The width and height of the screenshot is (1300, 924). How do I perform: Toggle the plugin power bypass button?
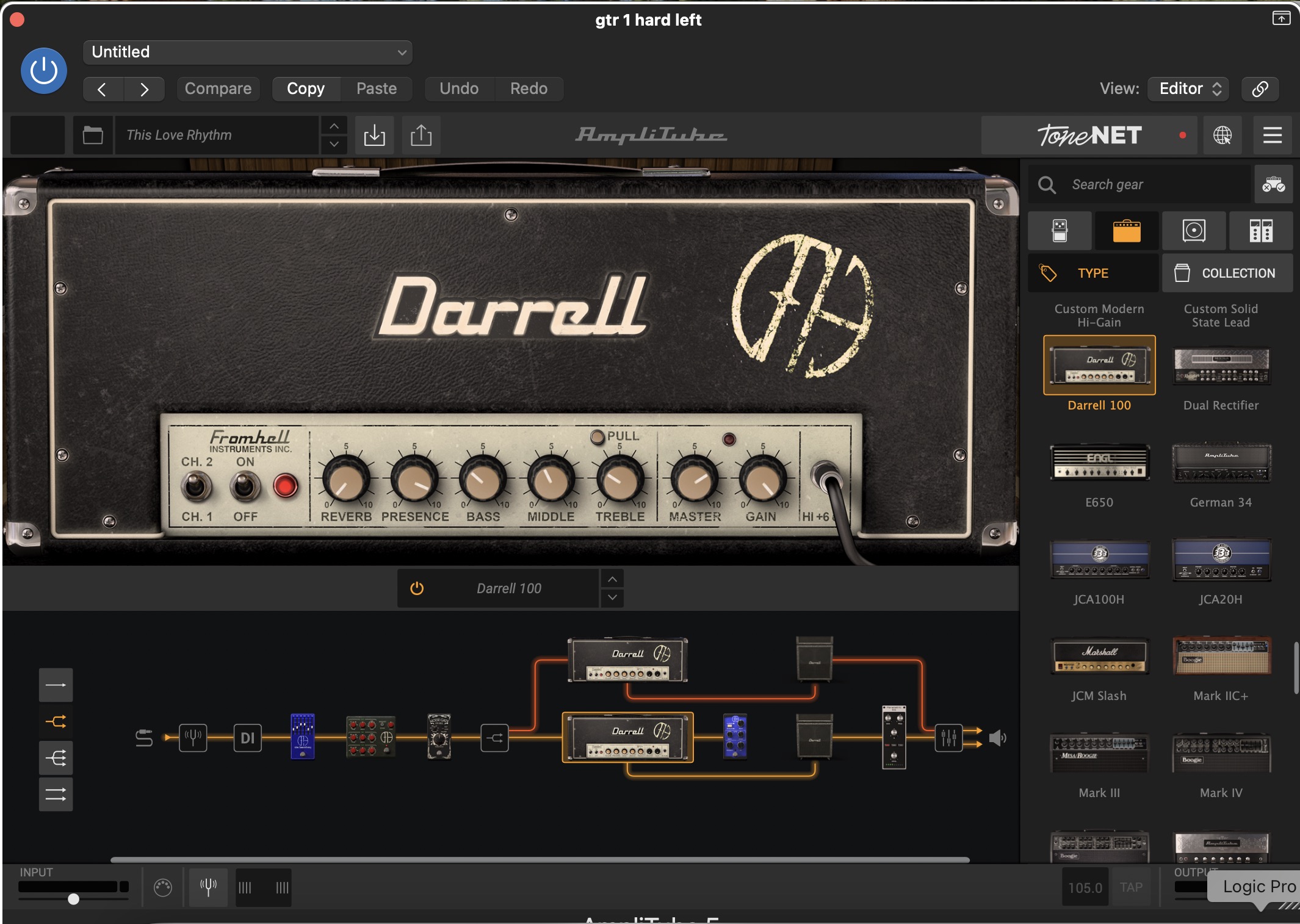(44, 71)
